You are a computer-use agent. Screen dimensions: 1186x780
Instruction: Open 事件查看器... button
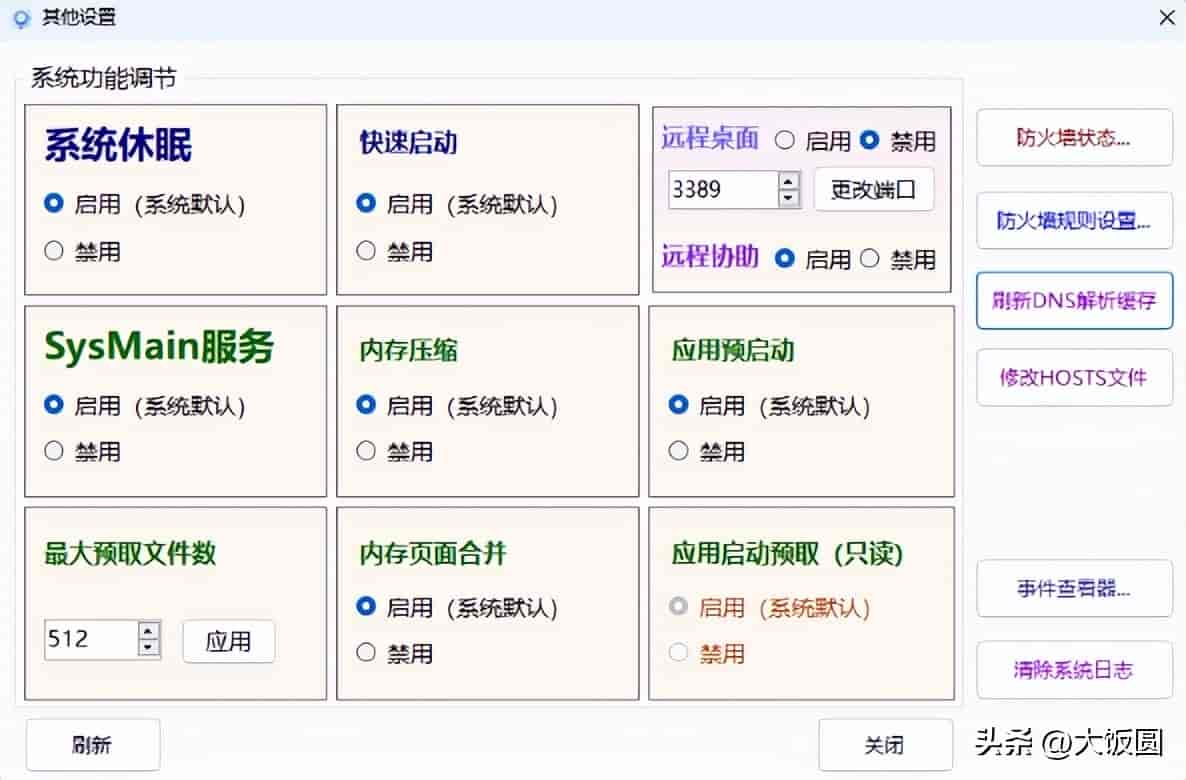coord(1074,589)
